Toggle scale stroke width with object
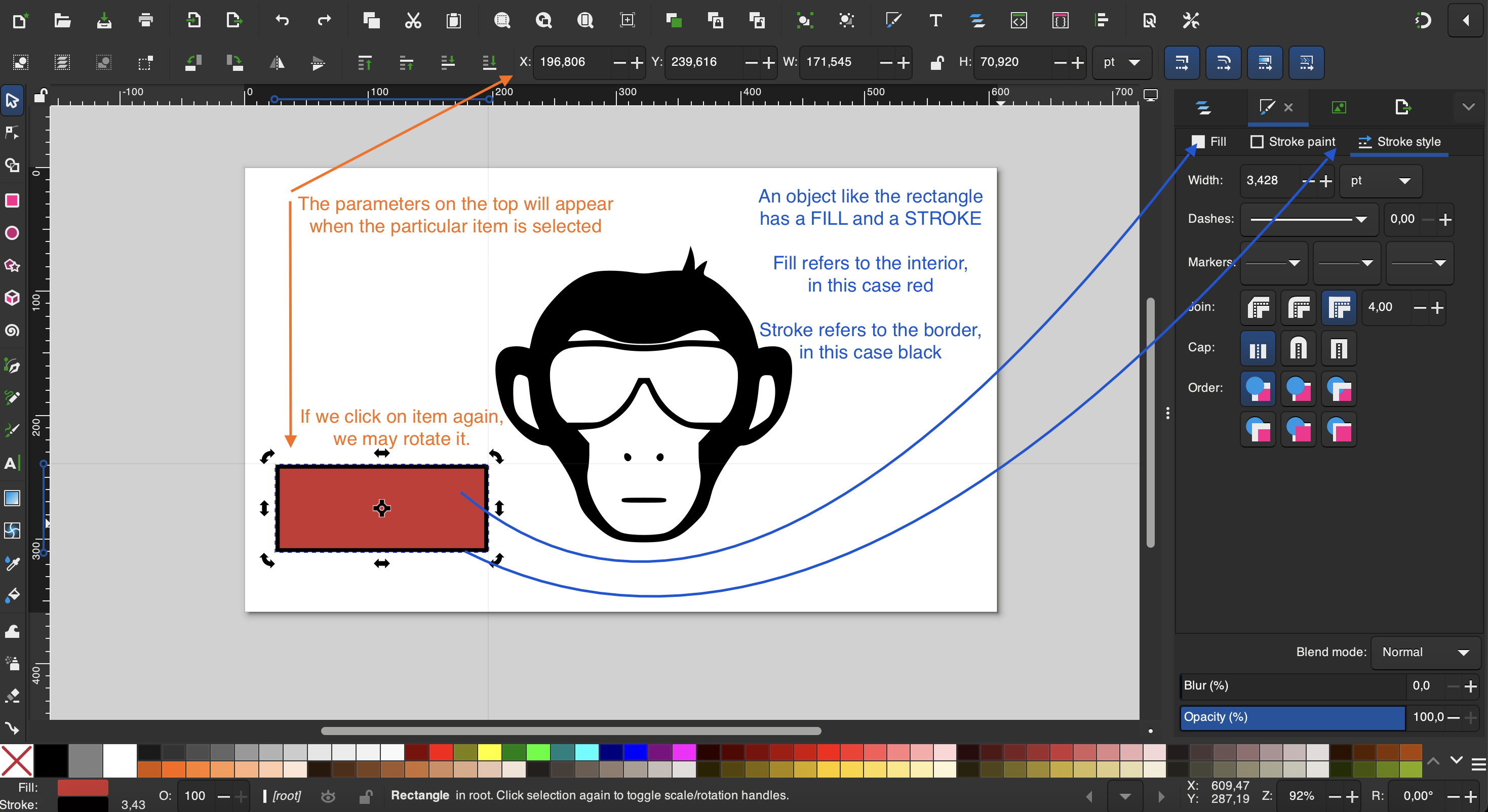1488x812 pixels. 1181,62
